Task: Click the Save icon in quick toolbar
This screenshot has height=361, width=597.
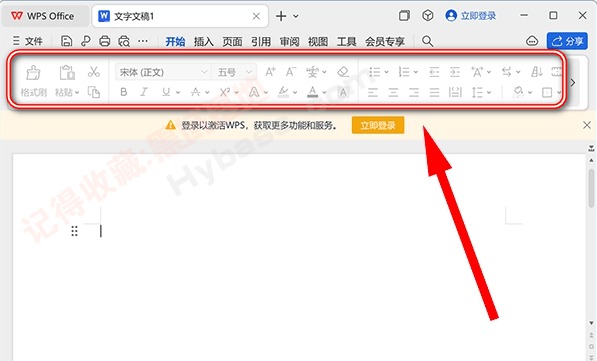Action: pos(66,41)
